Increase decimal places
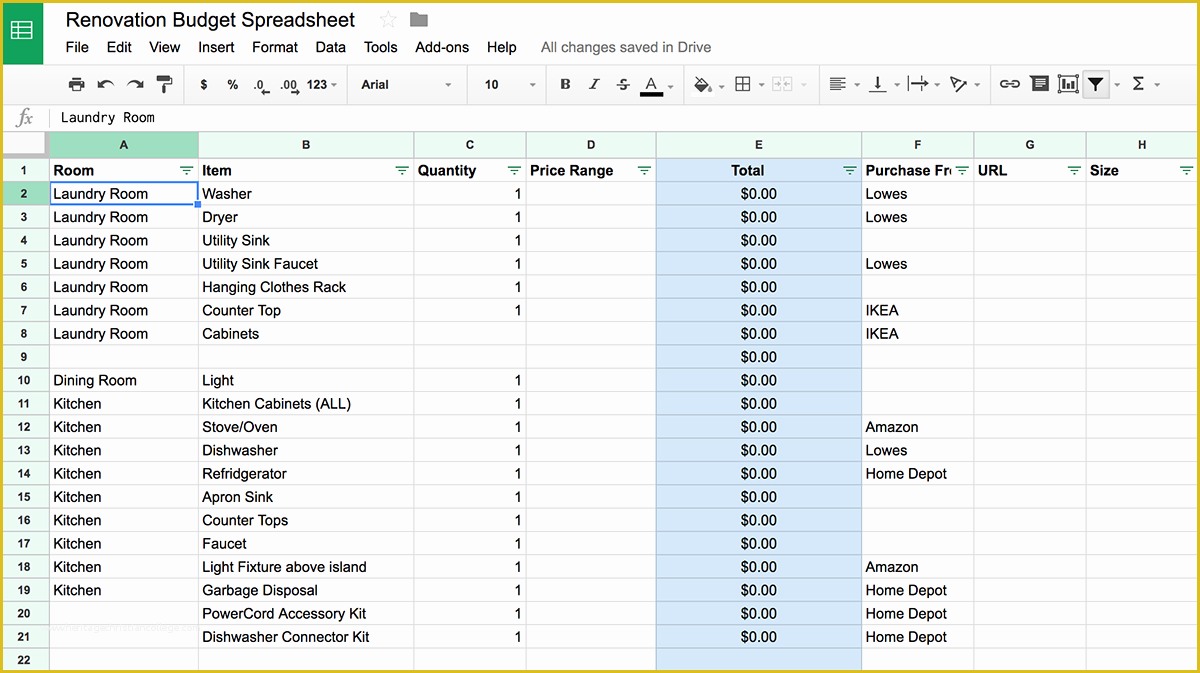1200x673 pixels. [x=290, y=85]
